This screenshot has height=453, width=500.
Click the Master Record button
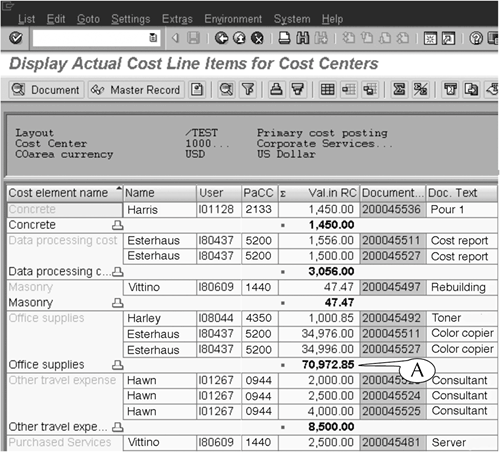point(136,90)
